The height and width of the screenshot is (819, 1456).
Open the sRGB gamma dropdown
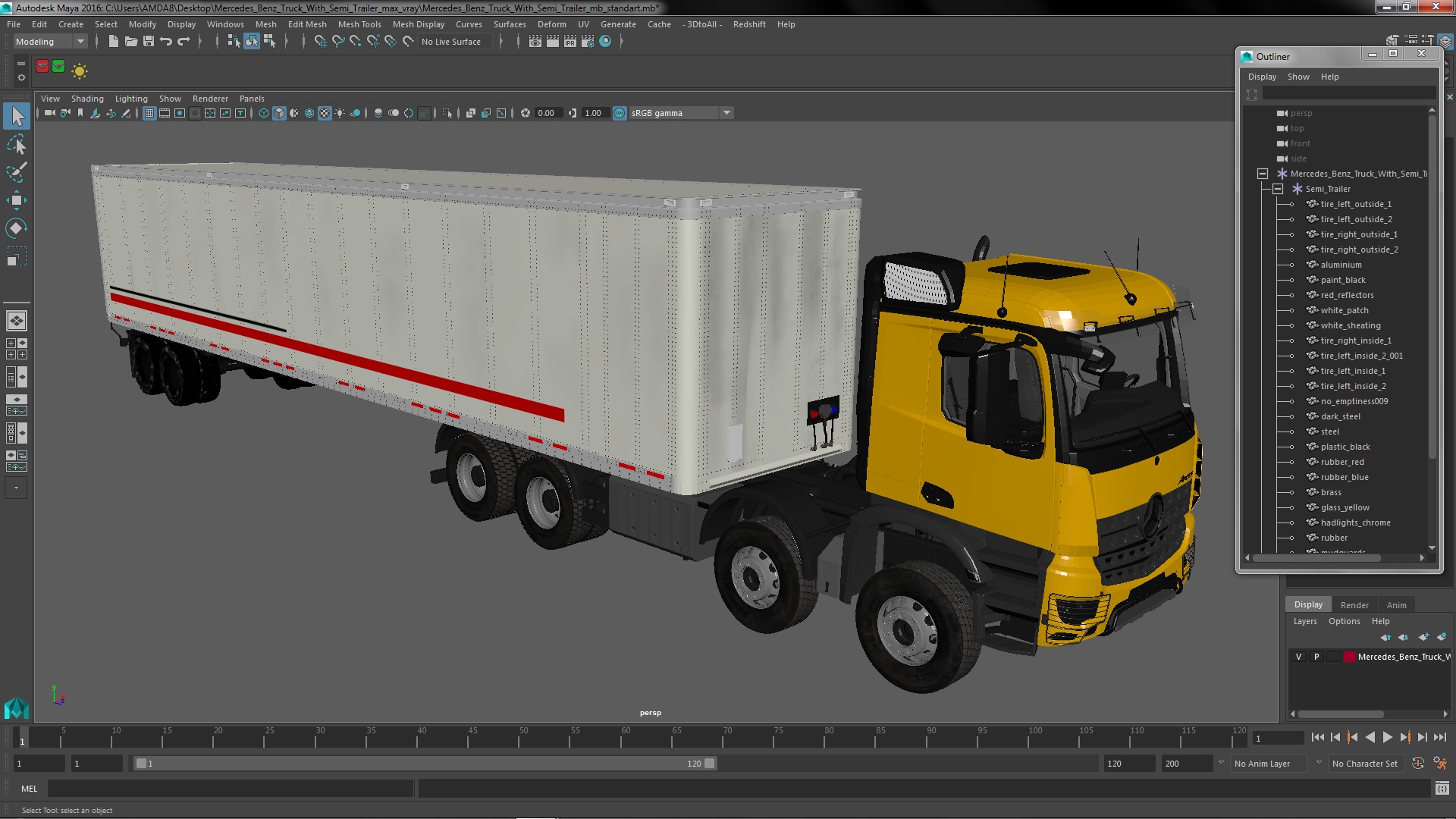(x=681, y=113)
